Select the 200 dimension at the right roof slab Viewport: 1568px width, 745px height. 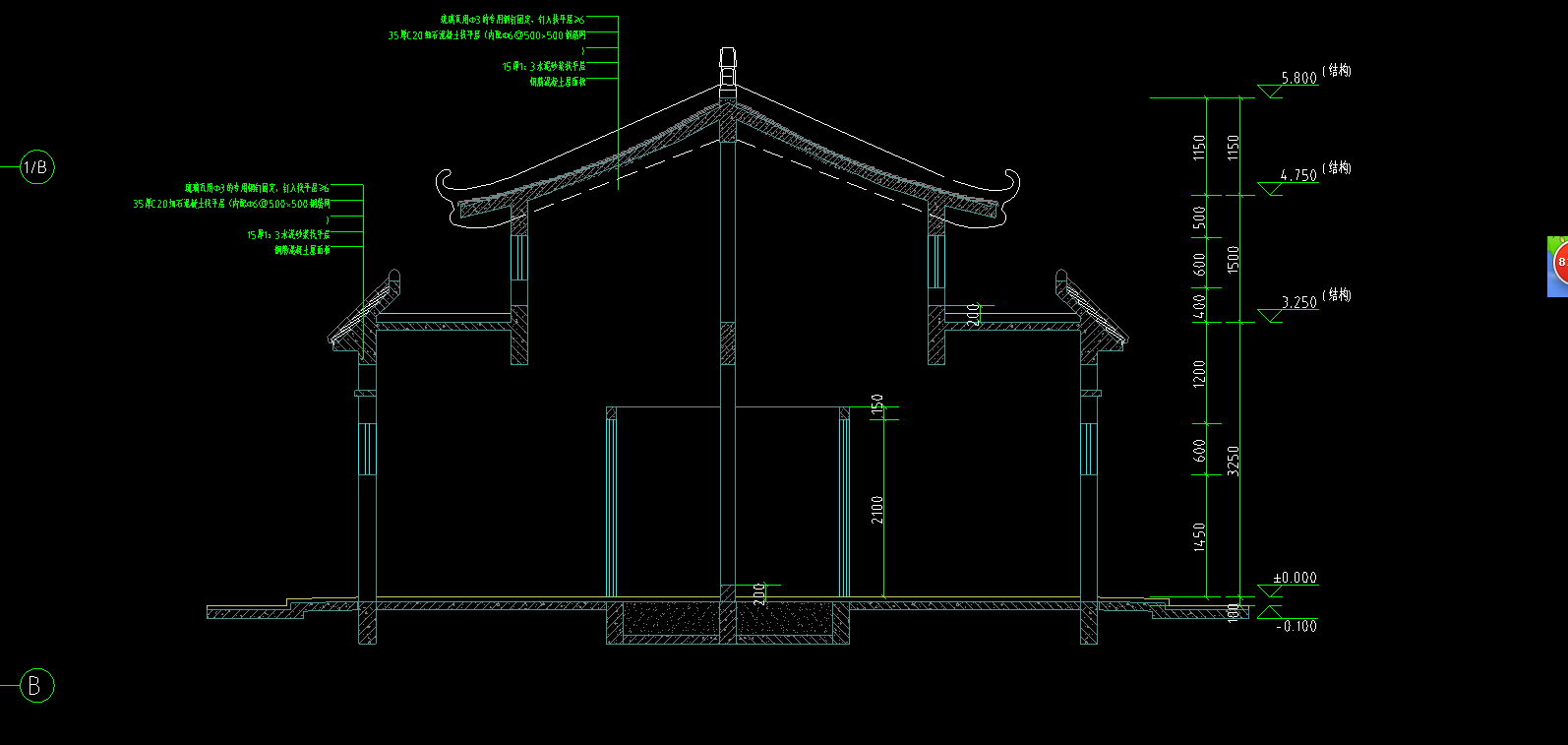[974, 314]
